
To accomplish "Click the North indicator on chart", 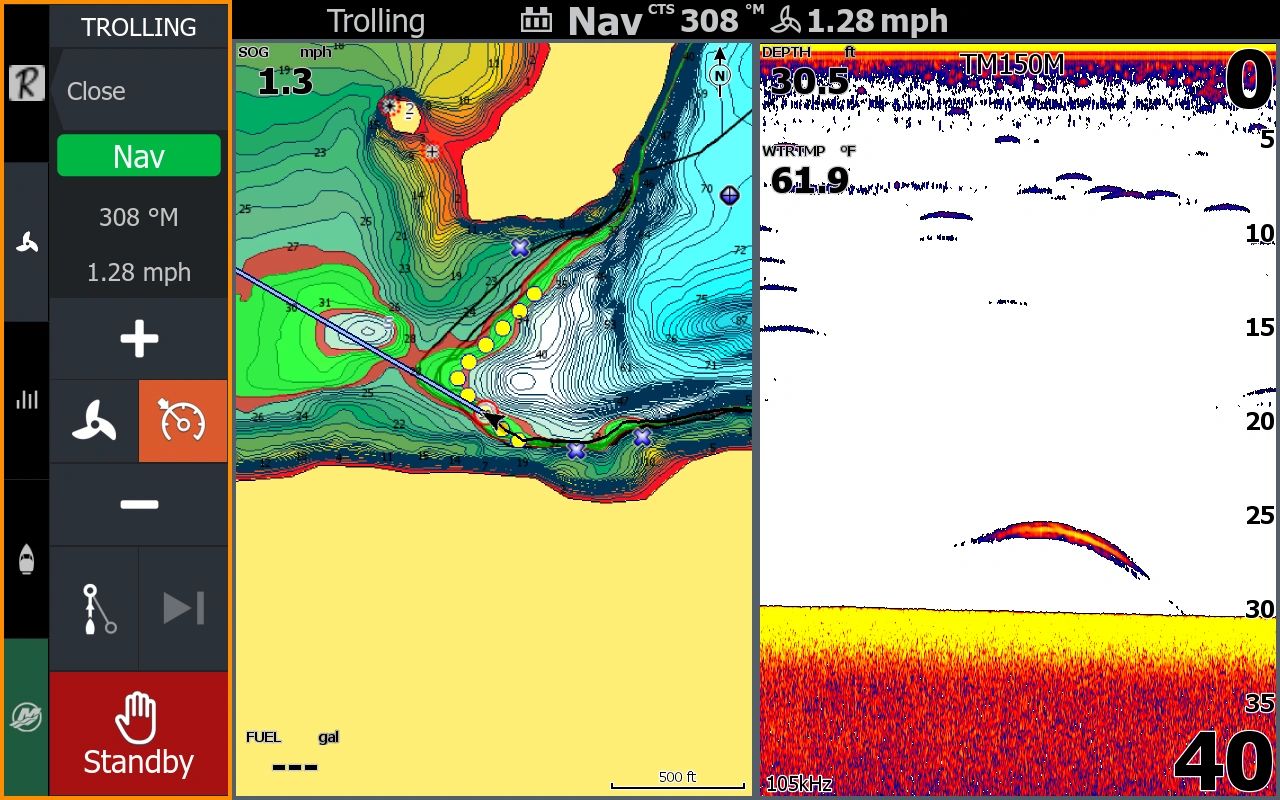I will (719, 74).
